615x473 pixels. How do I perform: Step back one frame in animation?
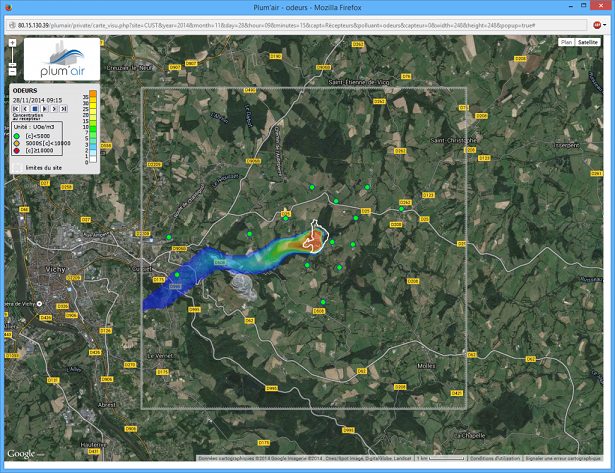[25, 109]
